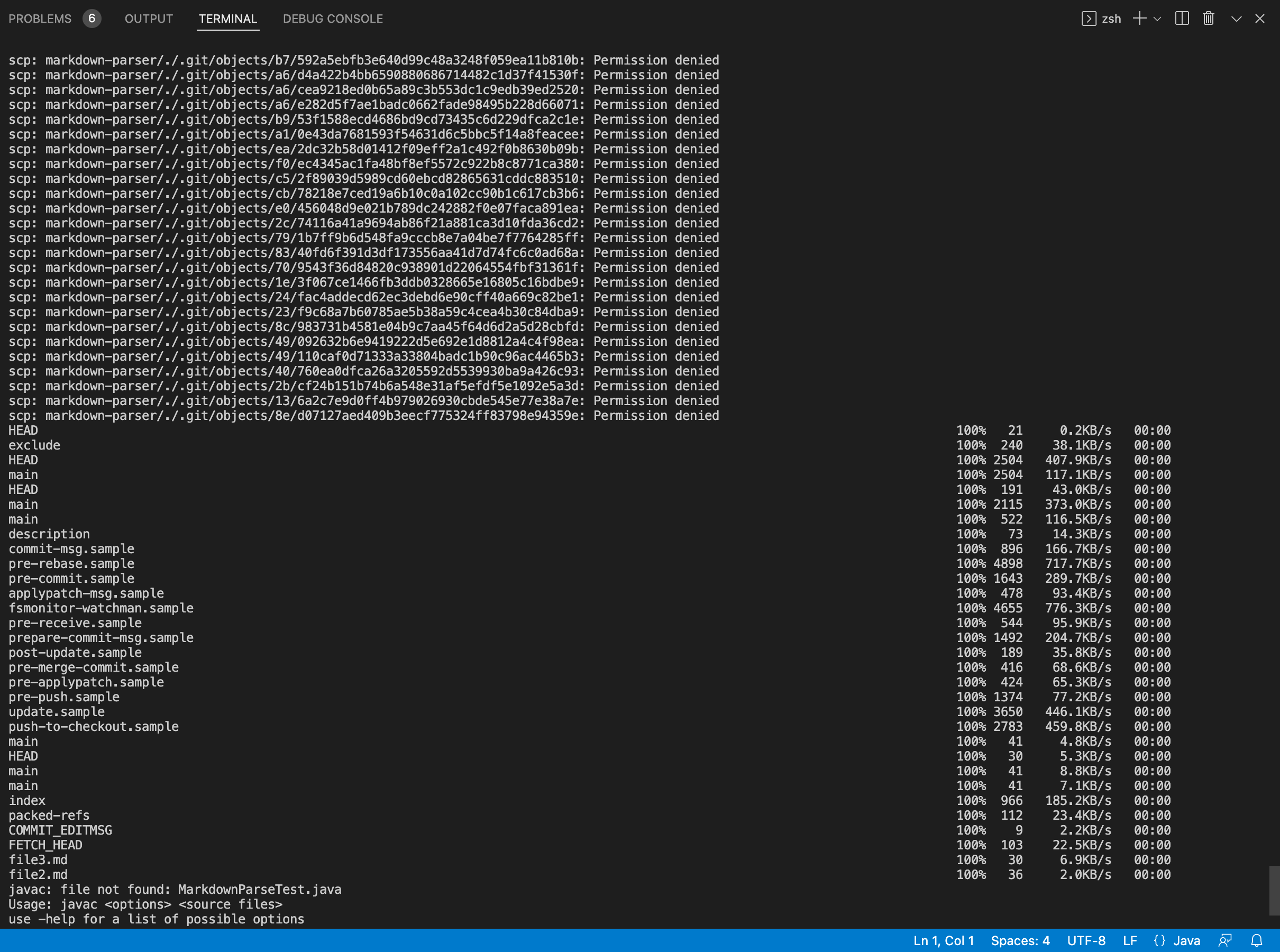The image size is (1280, 952).
Task: Click LF to change line endings
Action: coord(1131,940)
